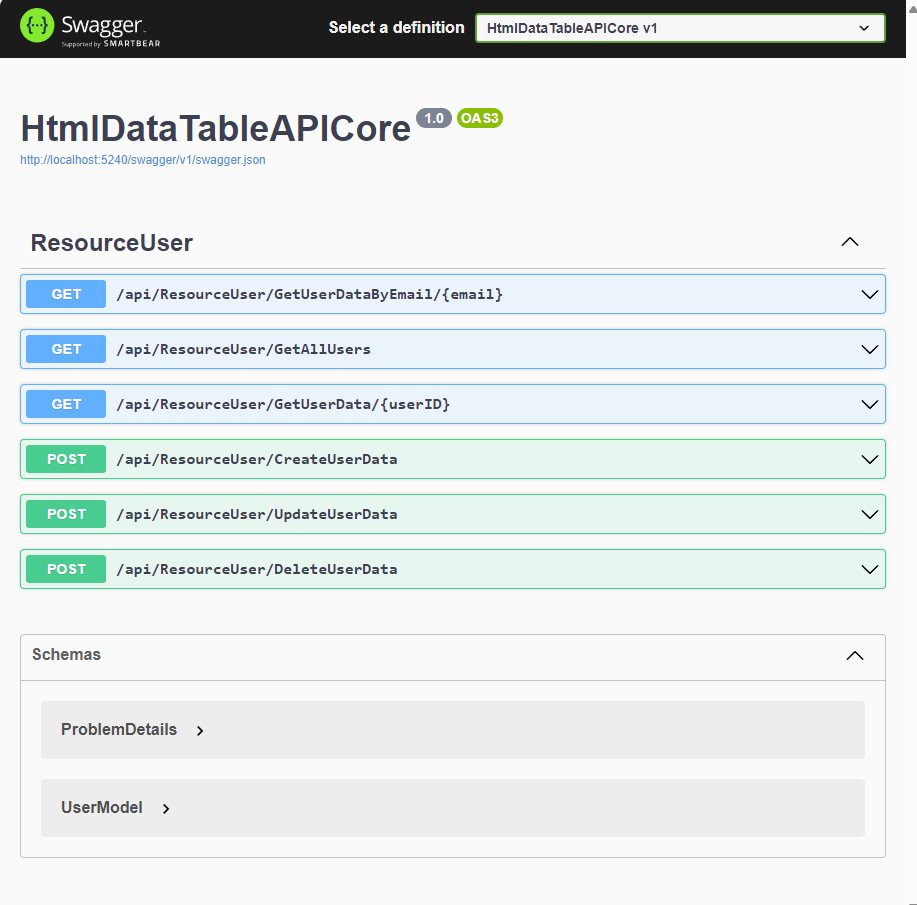Expand the GetUserDataByEmail endpoint chevron
This screenshot has width=917, height=905.
click(x=869, y=295)
